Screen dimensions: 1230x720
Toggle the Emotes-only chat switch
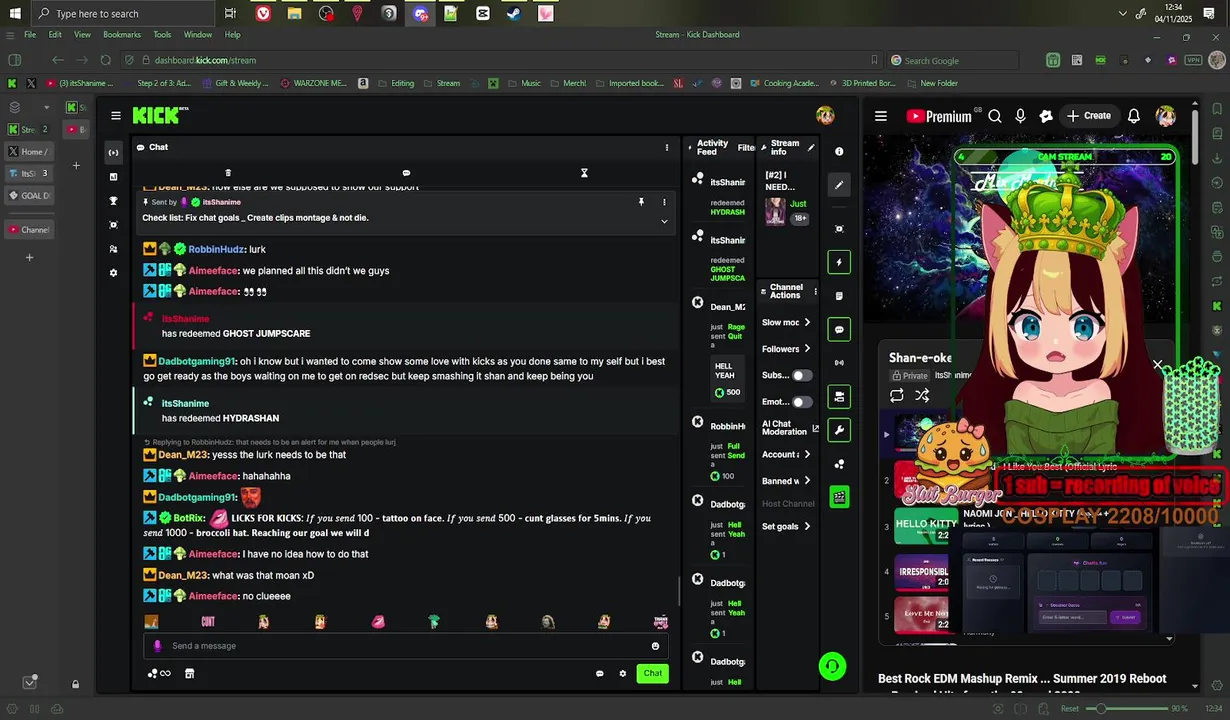coord(802,402)
